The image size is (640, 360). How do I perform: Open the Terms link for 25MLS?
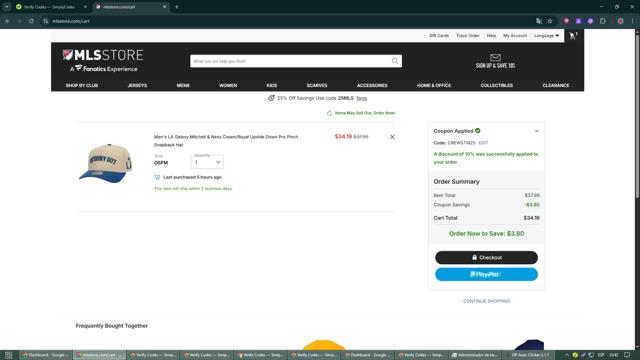[361, 98]
